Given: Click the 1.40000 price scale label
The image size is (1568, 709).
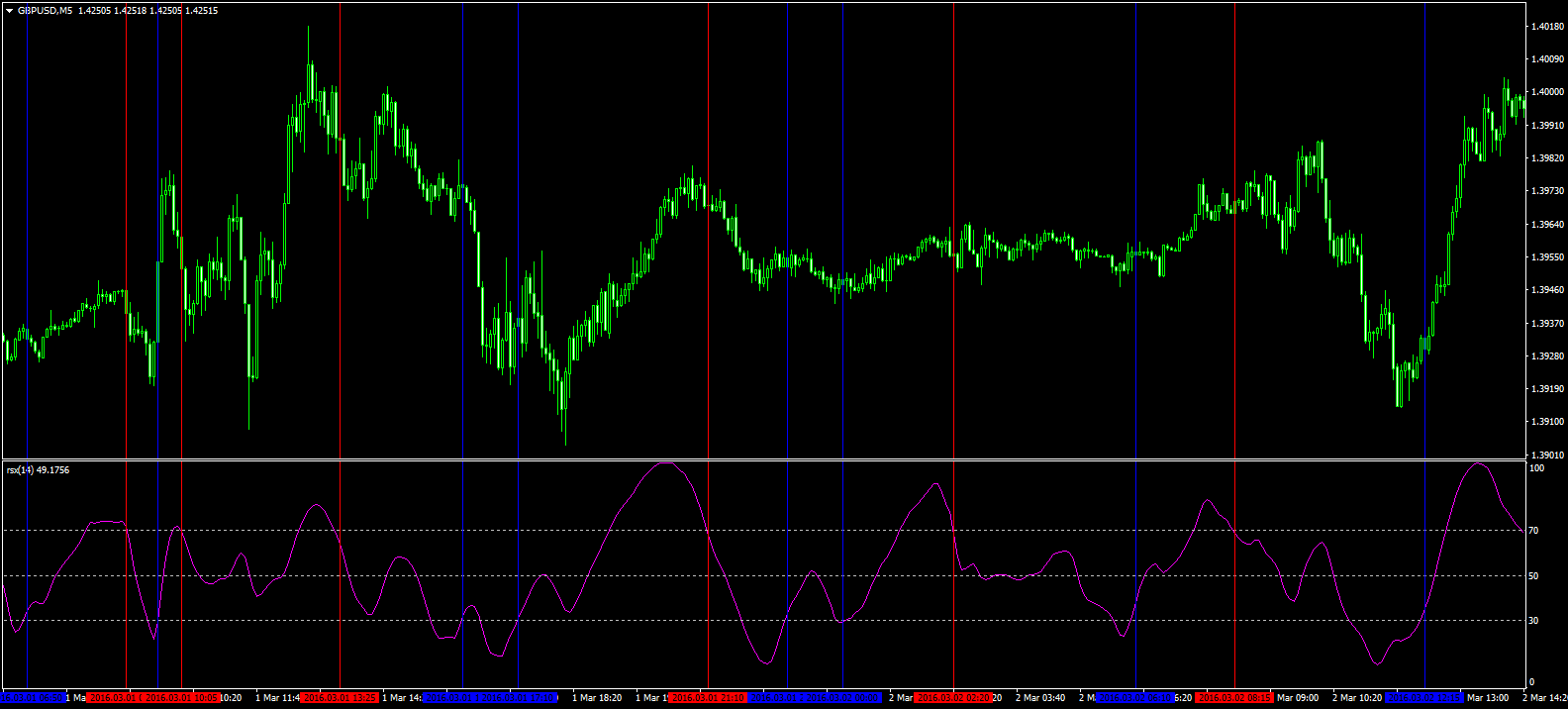Looking at the screenshot, I should [x=1546, y=92].
